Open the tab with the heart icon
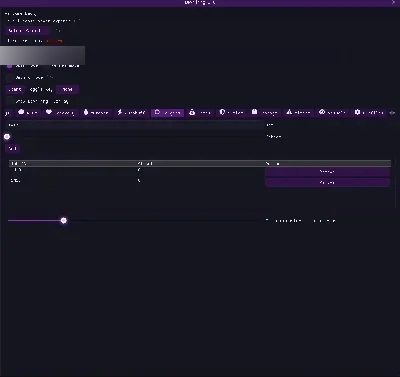 coord(61,113)
